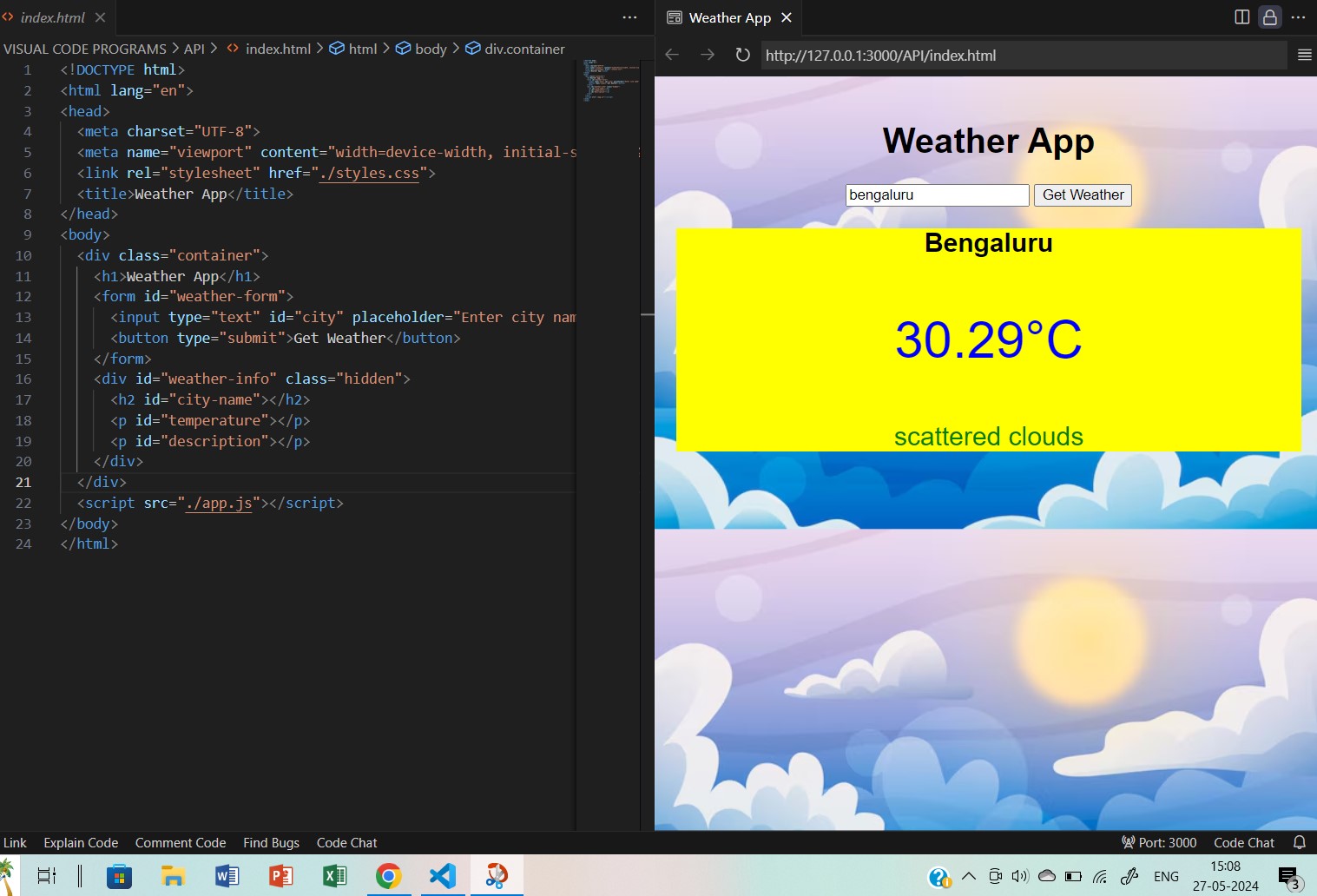Image resolution: width=1317 pixels, height=896 pixels.
Task: Open PowerPoint from taskbar
Action: (x=280, y=876)
